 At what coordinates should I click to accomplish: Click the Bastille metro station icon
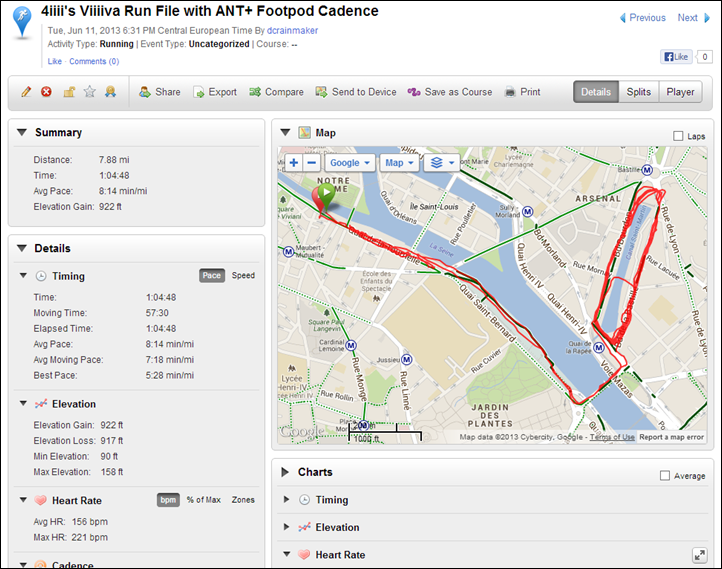click(x=647, y=170)
